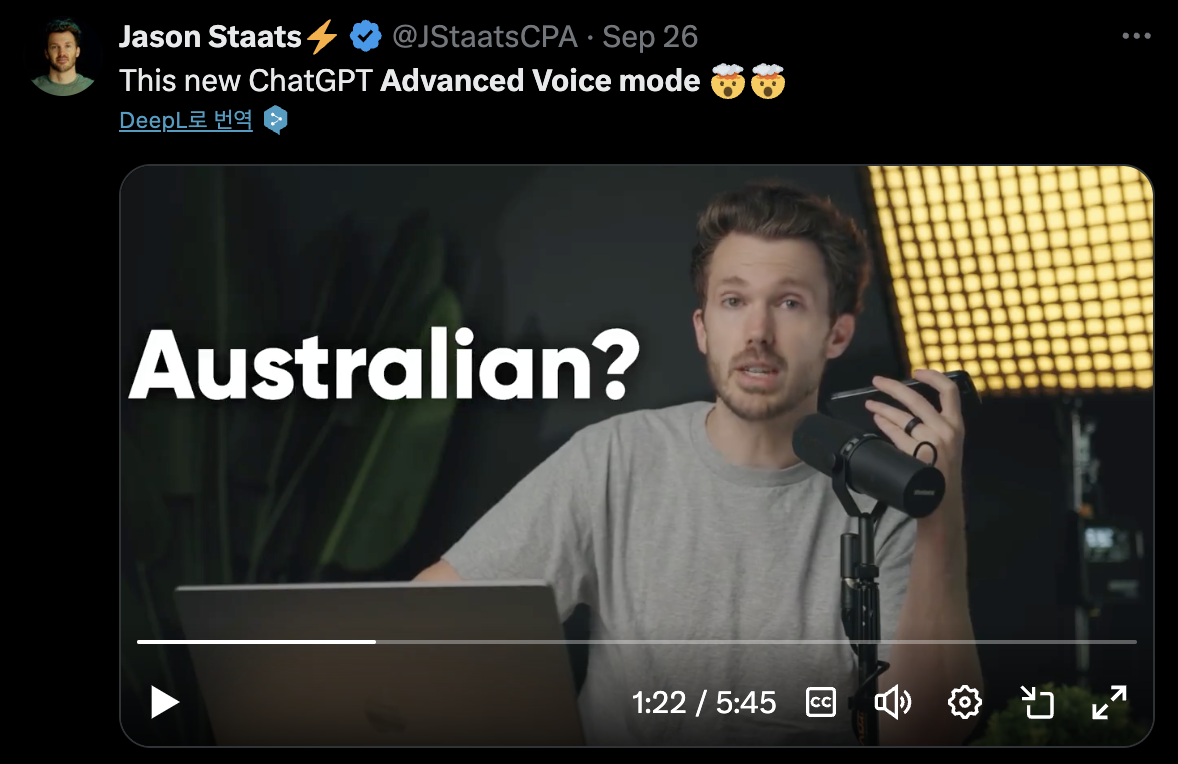Translate tweet via DeepL로 번역 link
This screenshot has width=1178, height=764.
(x=186, y=120)
